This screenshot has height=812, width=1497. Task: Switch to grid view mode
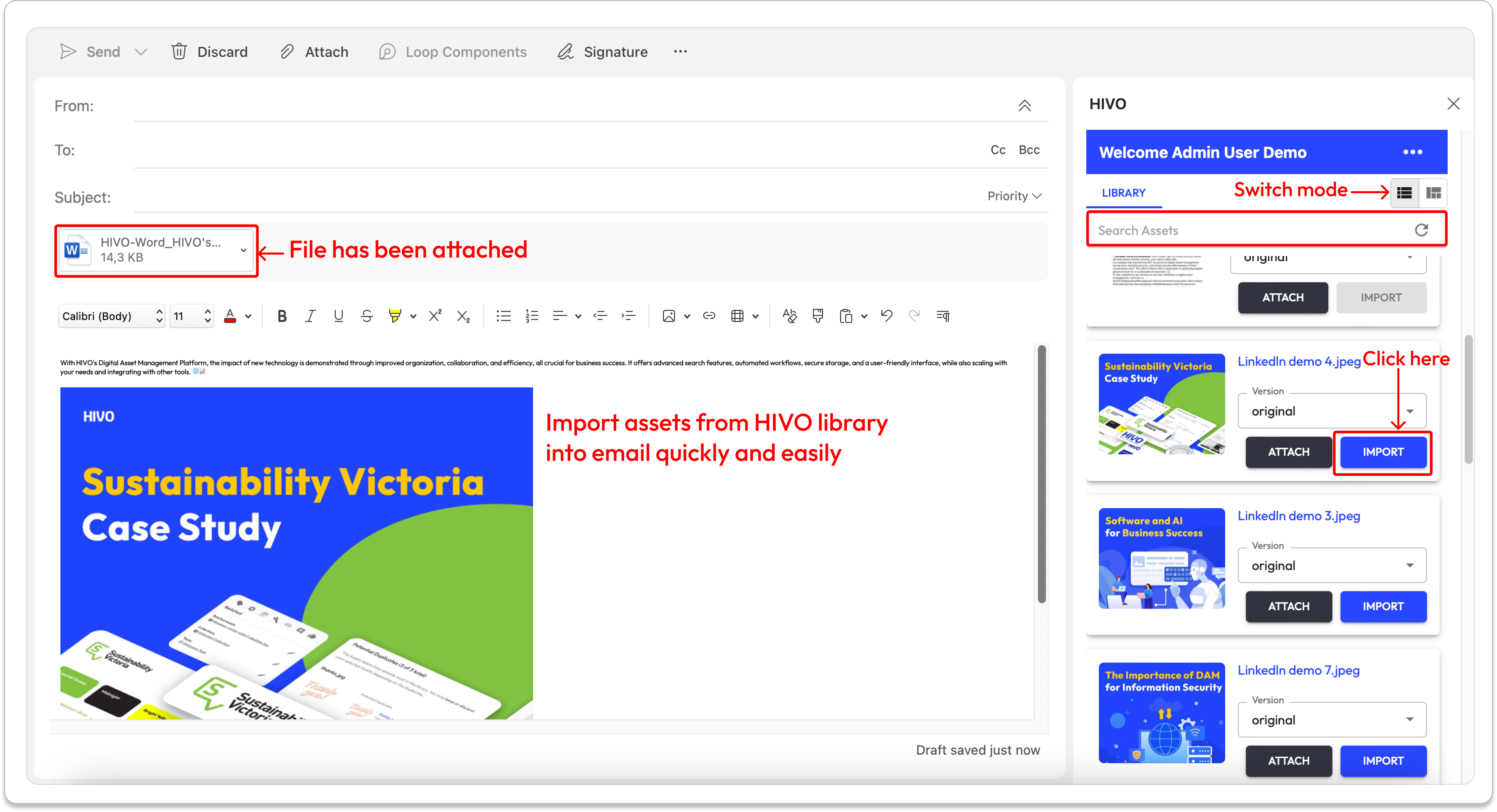(x=1434, y=193)
